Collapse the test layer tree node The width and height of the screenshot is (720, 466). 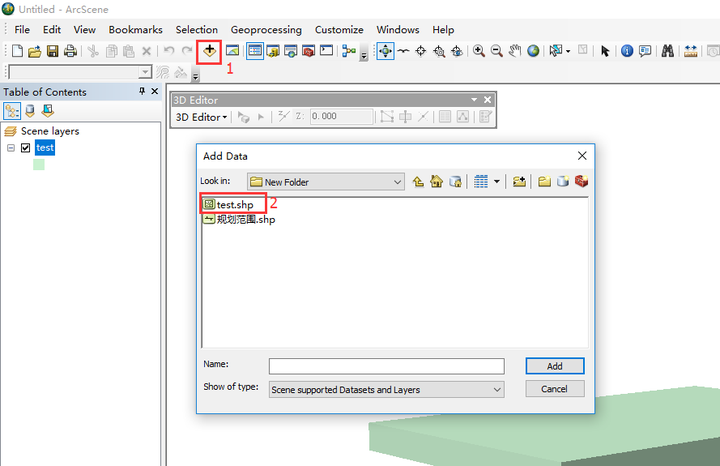(x=11, y=148)
